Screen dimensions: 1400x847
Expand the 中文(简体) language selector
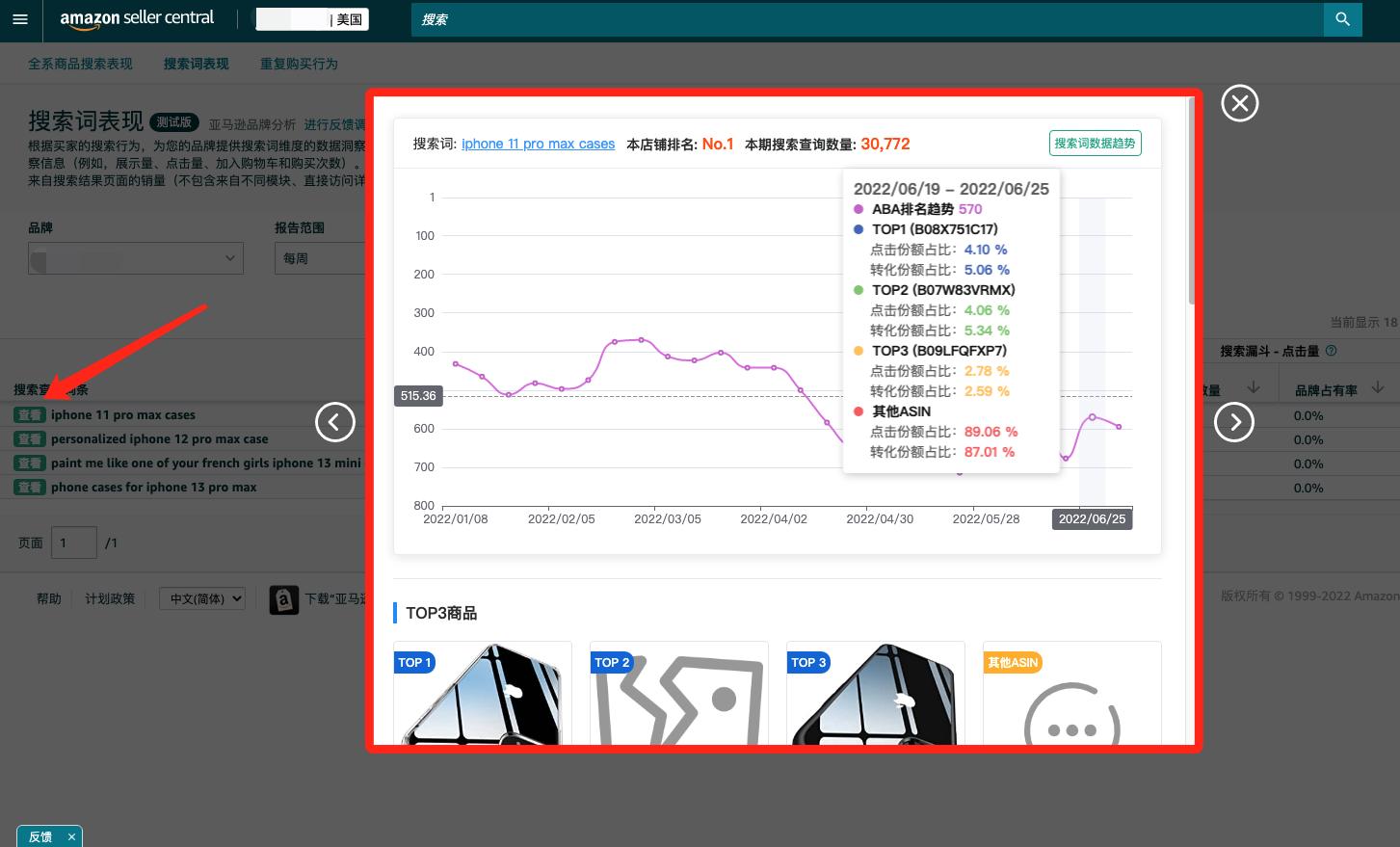(201, 598)
